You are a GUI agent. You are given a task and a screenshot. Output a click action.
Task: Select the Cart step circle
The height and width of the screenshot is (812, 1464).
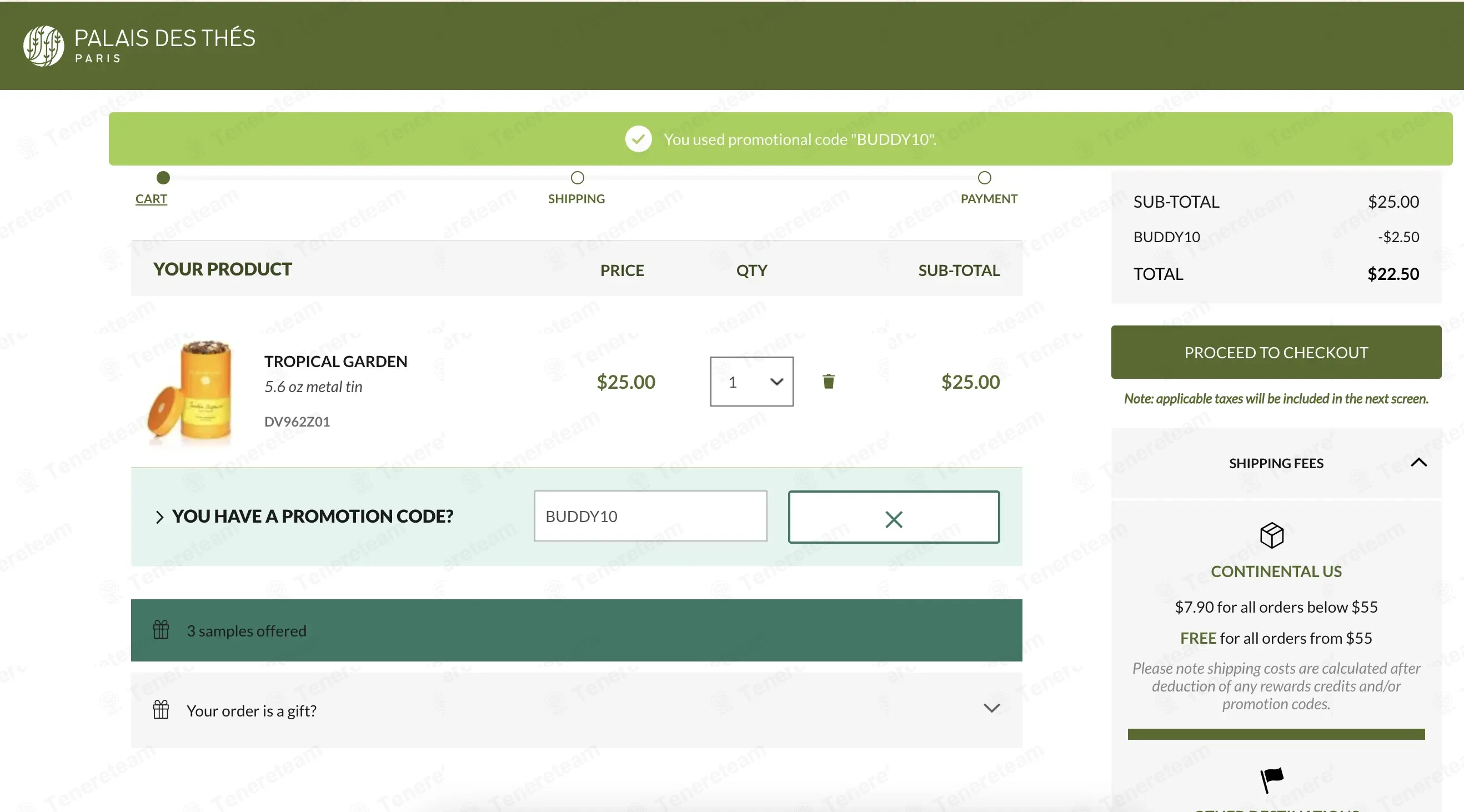point(163,178)
